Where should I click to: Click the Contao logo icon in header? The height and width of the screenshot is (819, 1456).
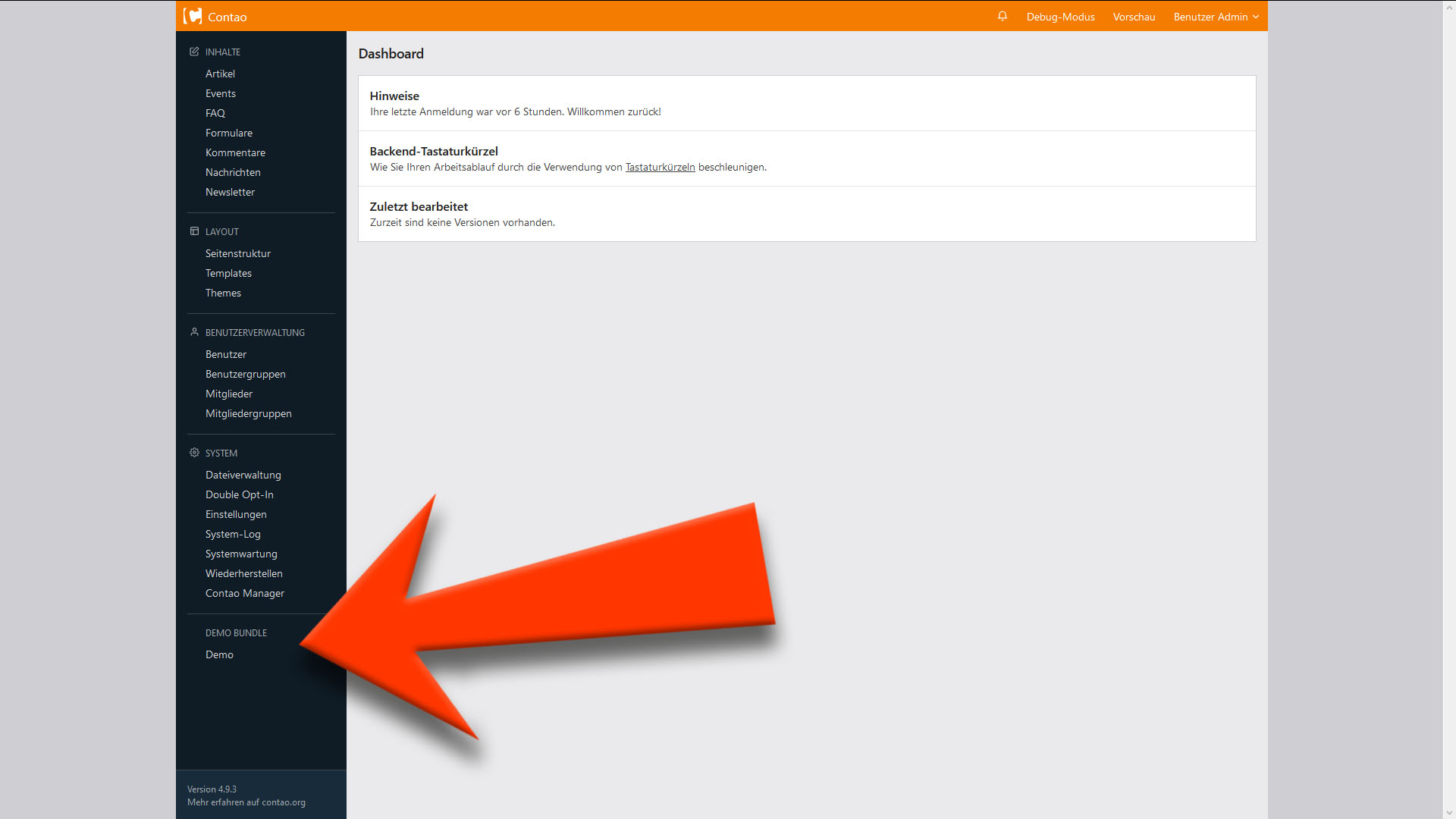[194, 17]
